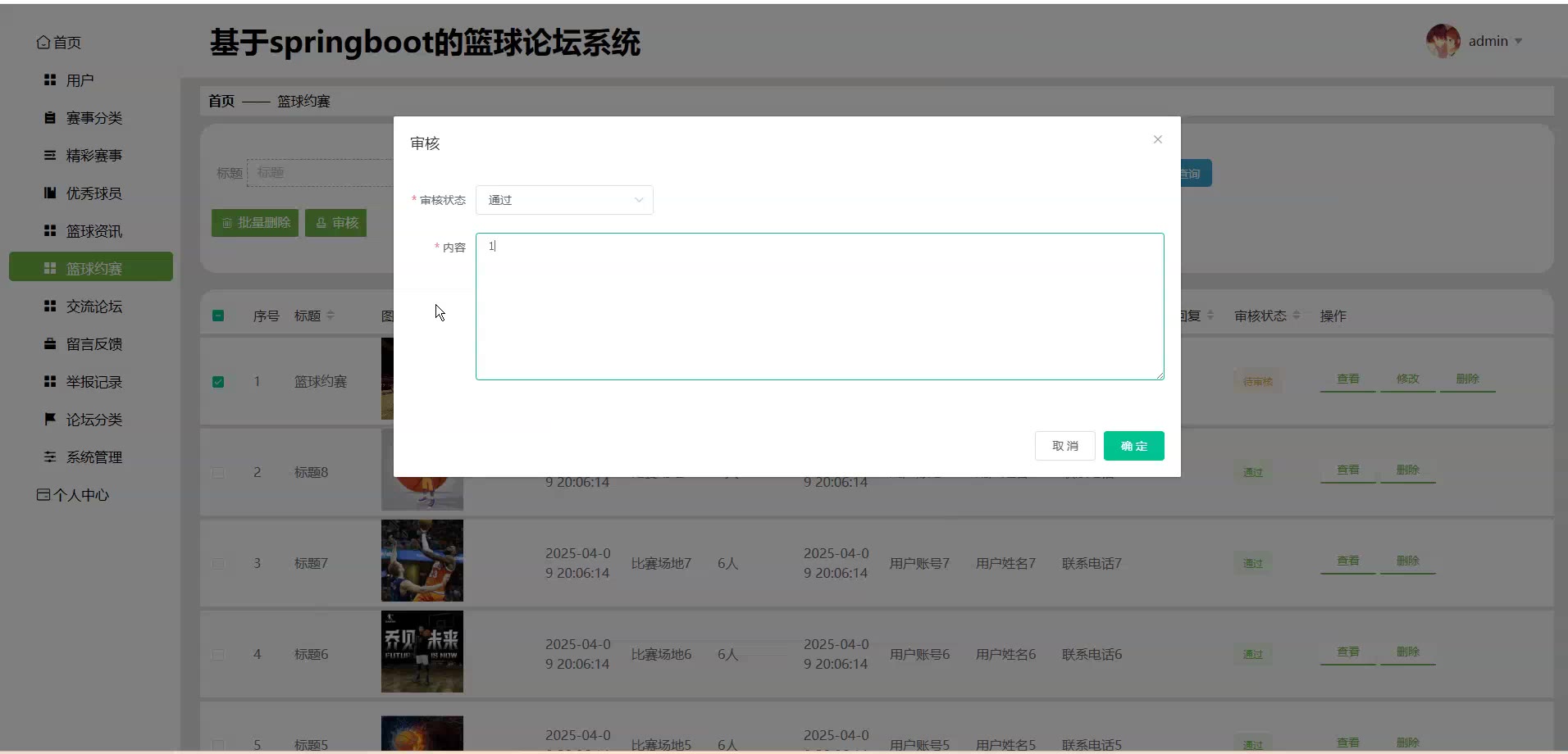Sort the table by 审核状态 column
The height and width of the screenshot is (754, 1568).
coord(1297,316)
